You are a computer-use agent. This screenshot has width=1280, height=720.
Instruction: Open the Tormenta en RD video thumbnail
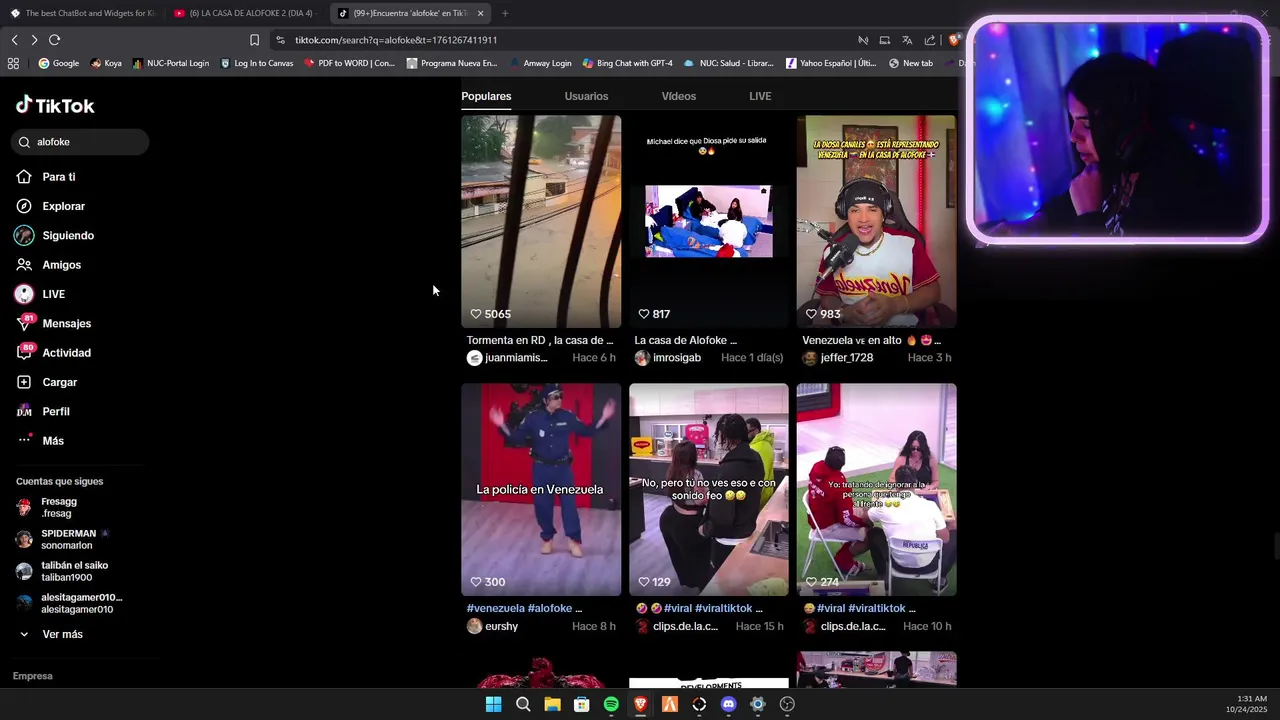[541, 221]
